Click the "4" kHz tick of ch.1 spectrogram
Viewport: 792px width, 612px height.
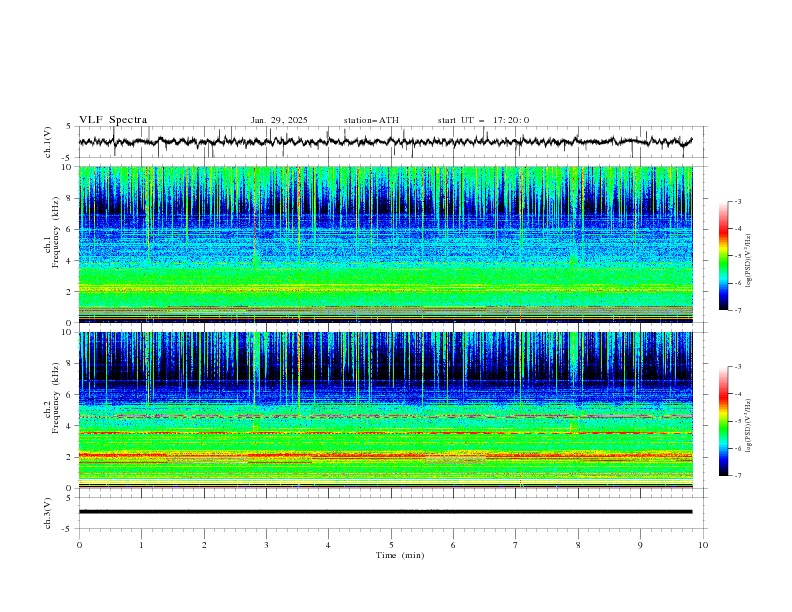pos(70,261)
